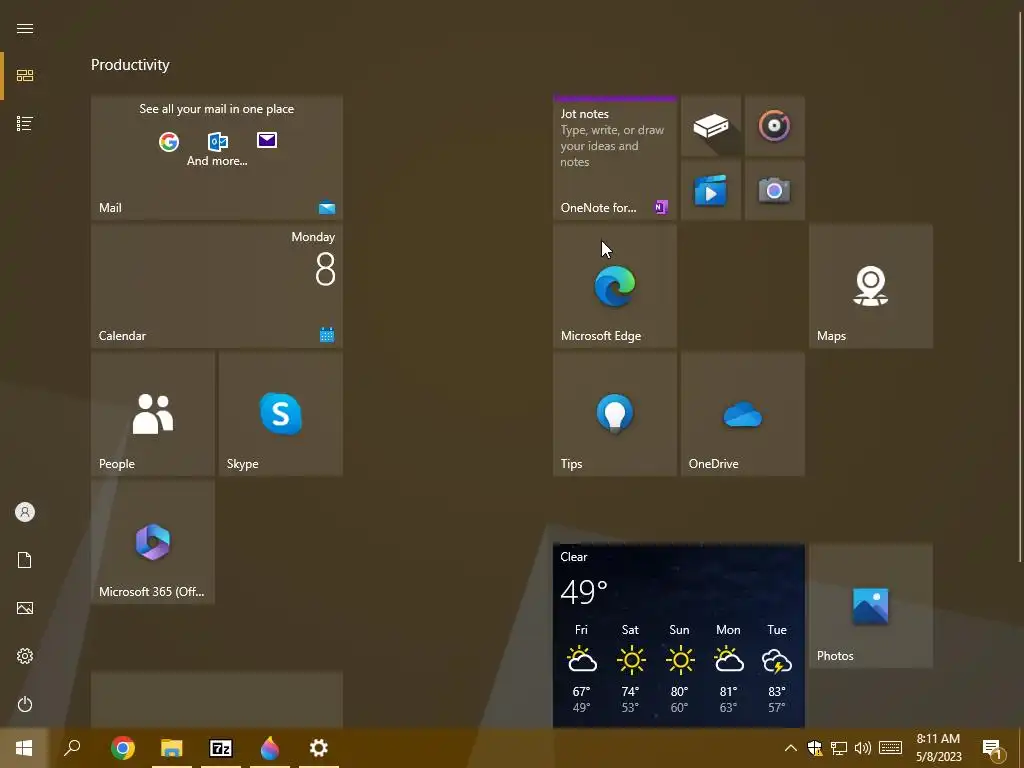Open the user account icon in sidebar
This screenshot has height=768, width=1024.
[25, 512]
